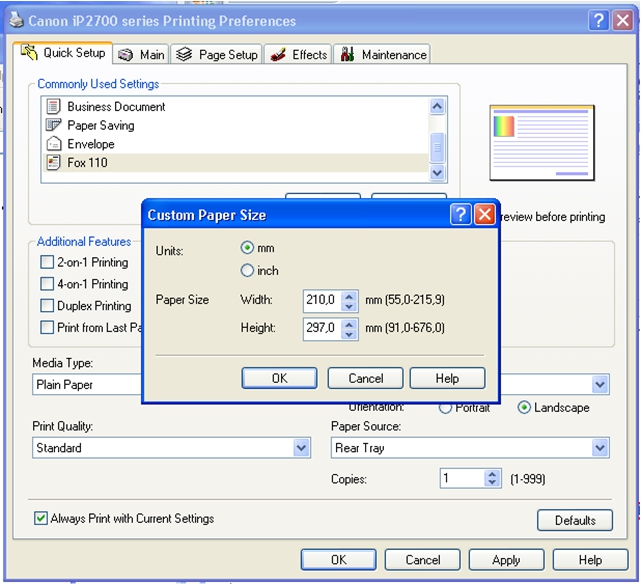Toggle Always Print with Current Settings
This screenshot has width=641, height=584.
tap(41, 519)
